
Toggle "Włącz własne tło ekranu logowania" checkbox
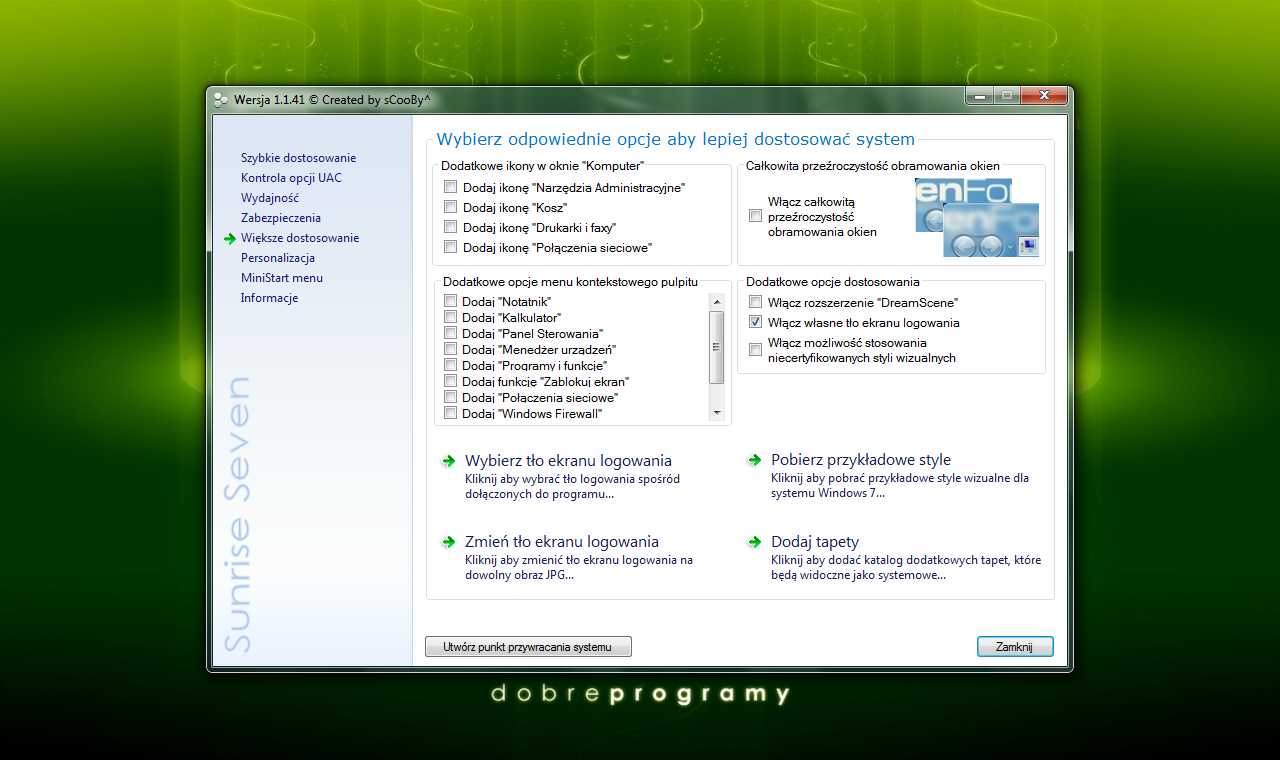756,323
